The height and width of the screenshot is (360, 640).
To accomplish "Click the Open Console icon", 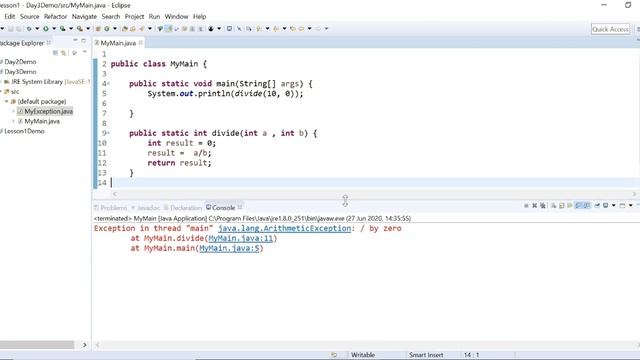I will tap(622, 205).
